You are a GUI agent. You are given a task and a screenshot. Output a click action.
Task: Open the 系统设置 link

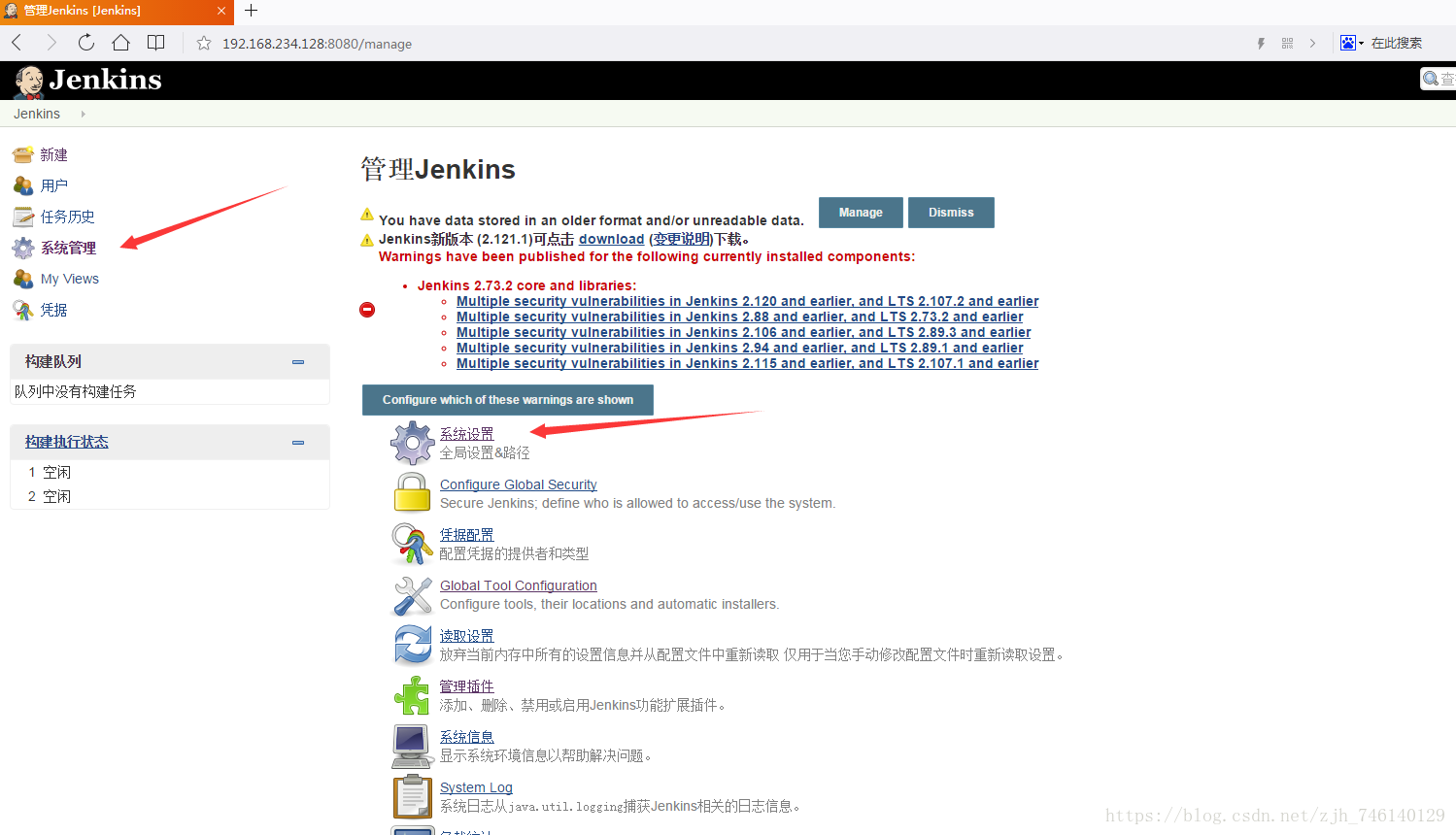(467, 434)
